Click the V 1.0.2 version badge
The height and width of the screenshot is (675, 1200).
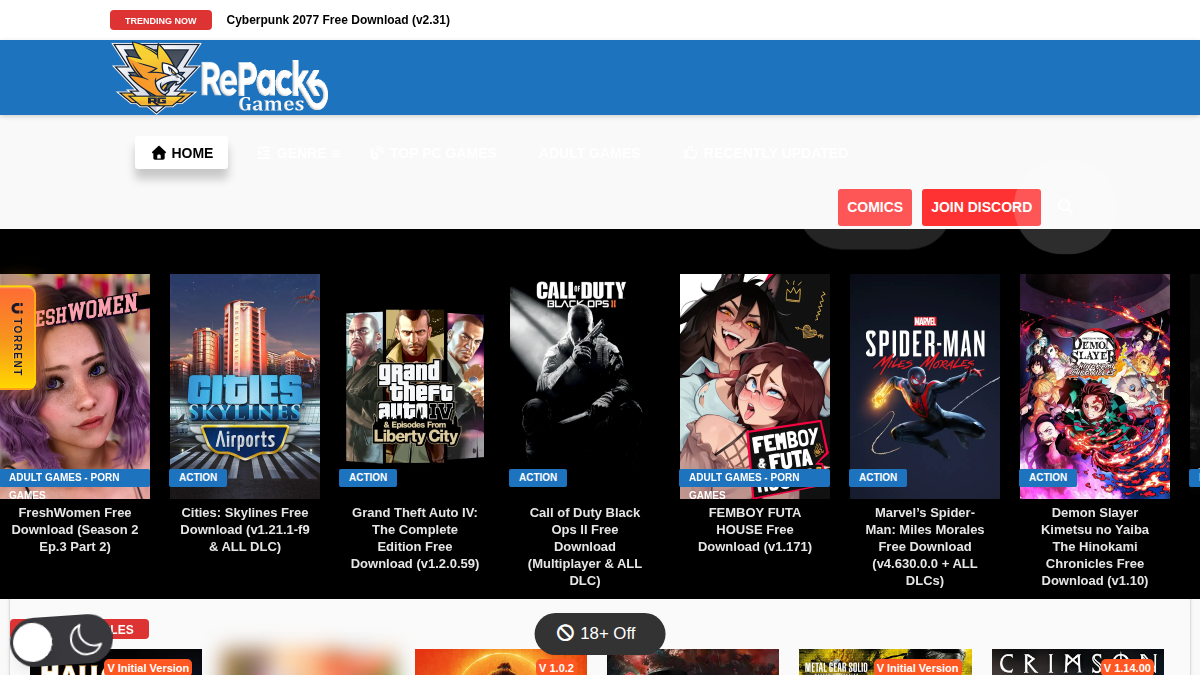556,667
